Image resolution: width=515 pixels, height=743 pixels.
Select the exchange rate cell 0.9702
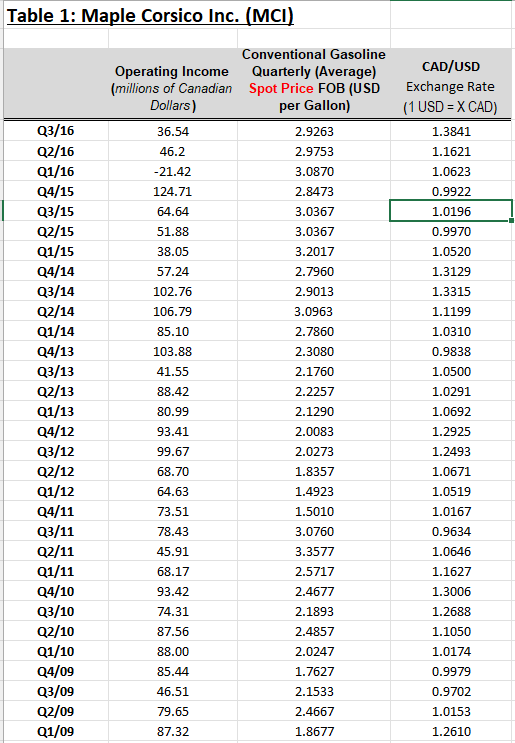point(451,691)
